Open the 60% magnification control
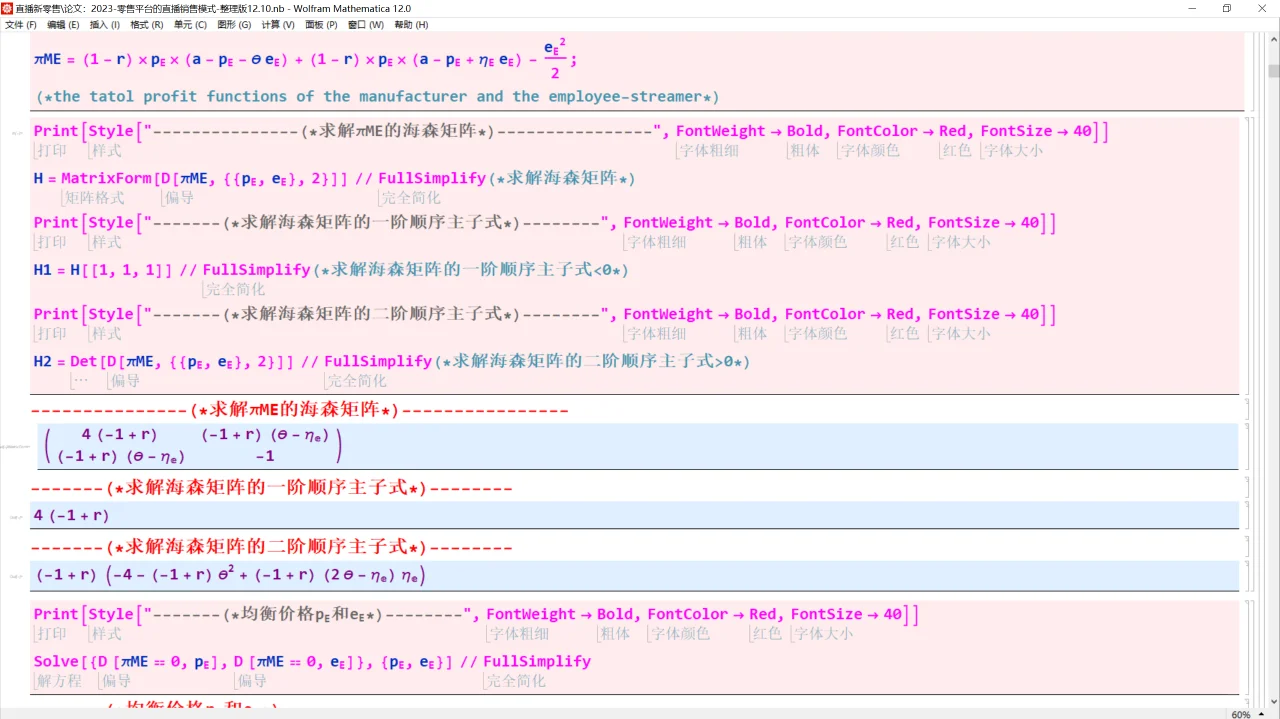 coord(1239,714)
